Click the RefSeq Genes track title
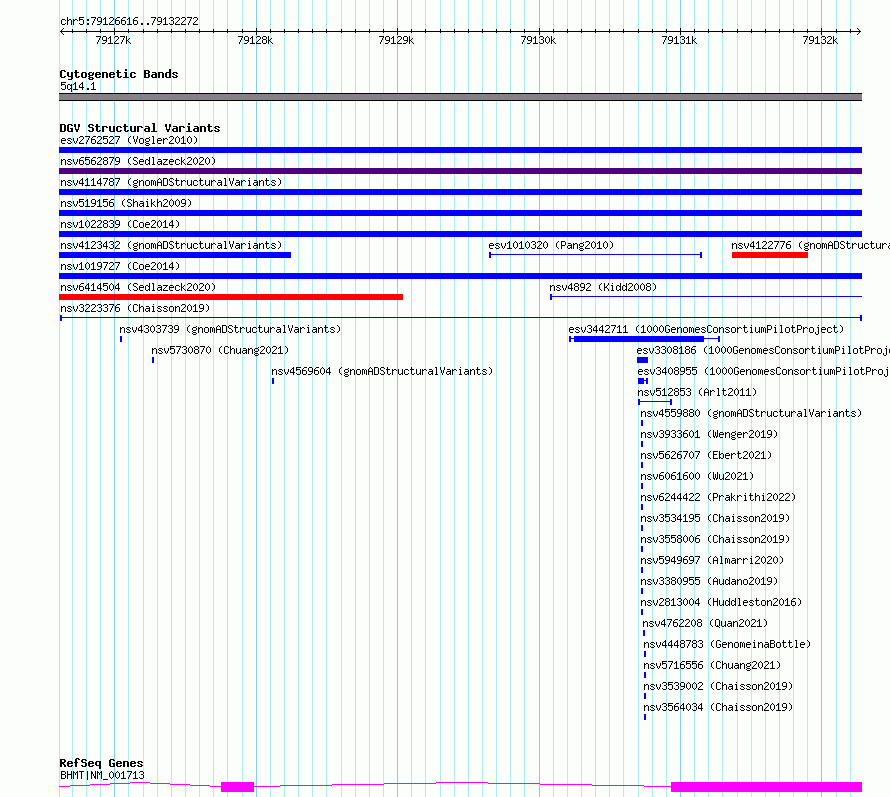Image resolution: width=890 pixels, height=797 pixels. (x=101, y=764)
